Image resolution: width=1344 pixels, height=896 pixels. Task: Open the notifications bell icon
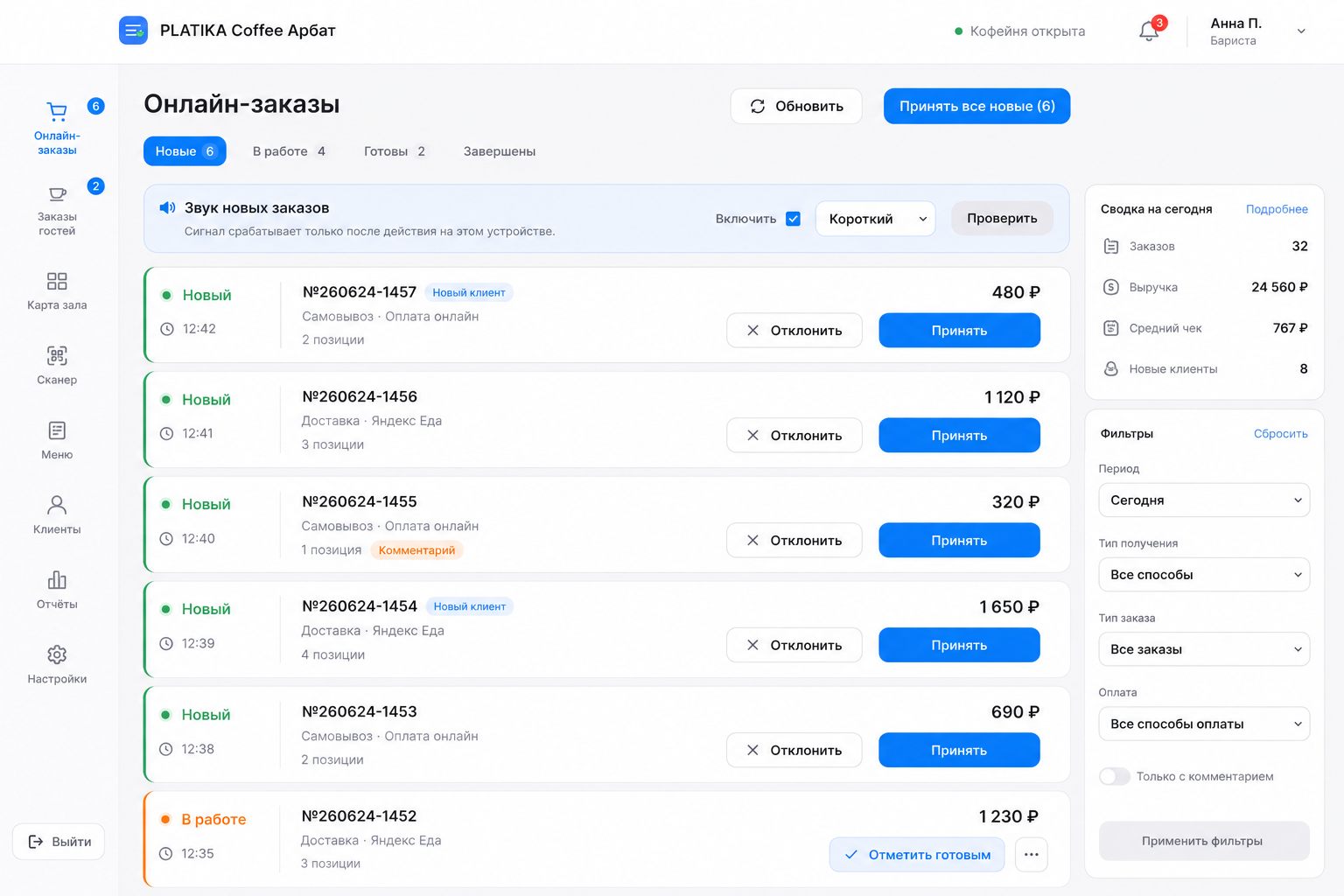[x=1149, y=31]
